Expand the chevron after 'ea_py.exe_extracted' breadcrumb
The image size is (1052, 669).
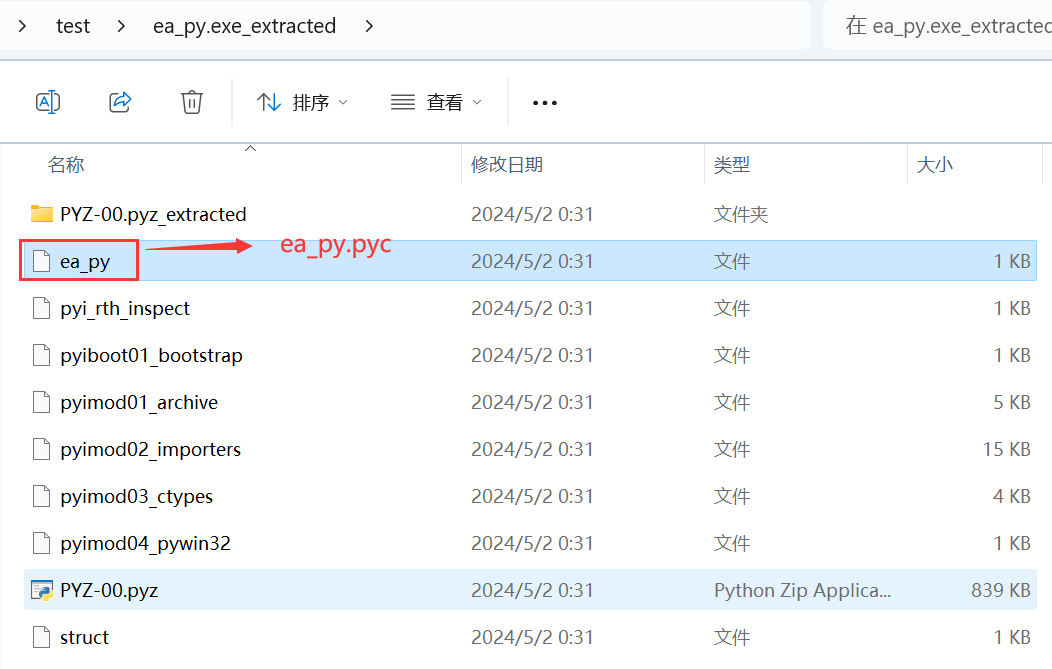tap(369, 26)
